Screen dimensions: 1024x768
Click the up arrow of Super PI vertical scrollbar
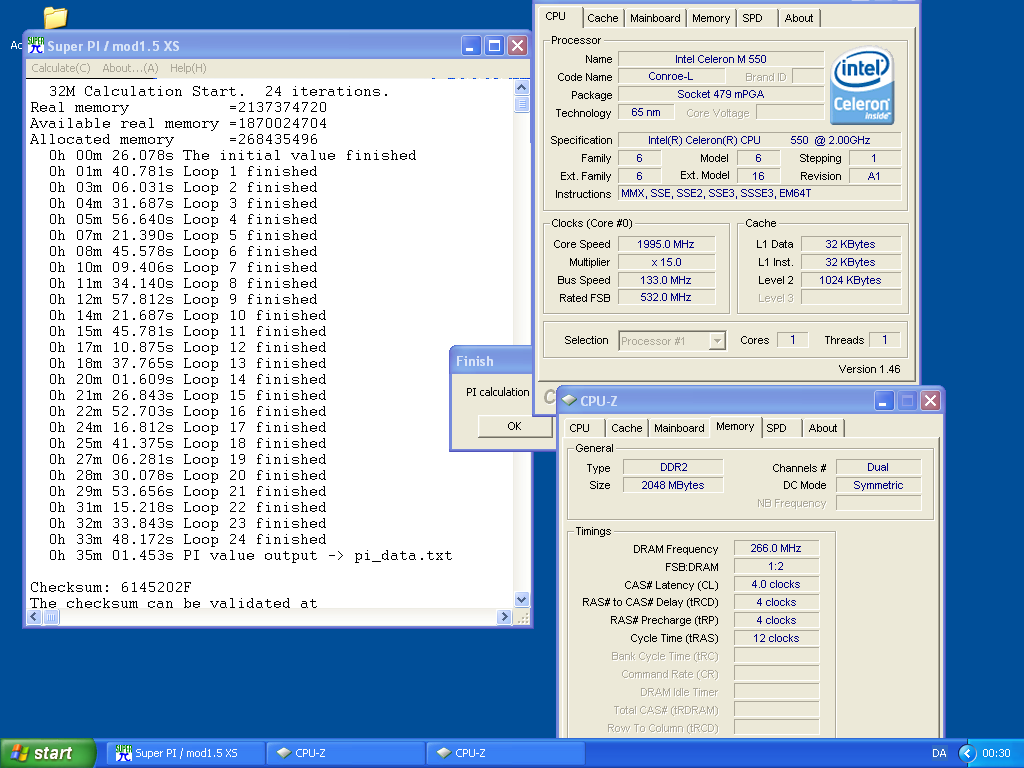[x=521, y=87]
